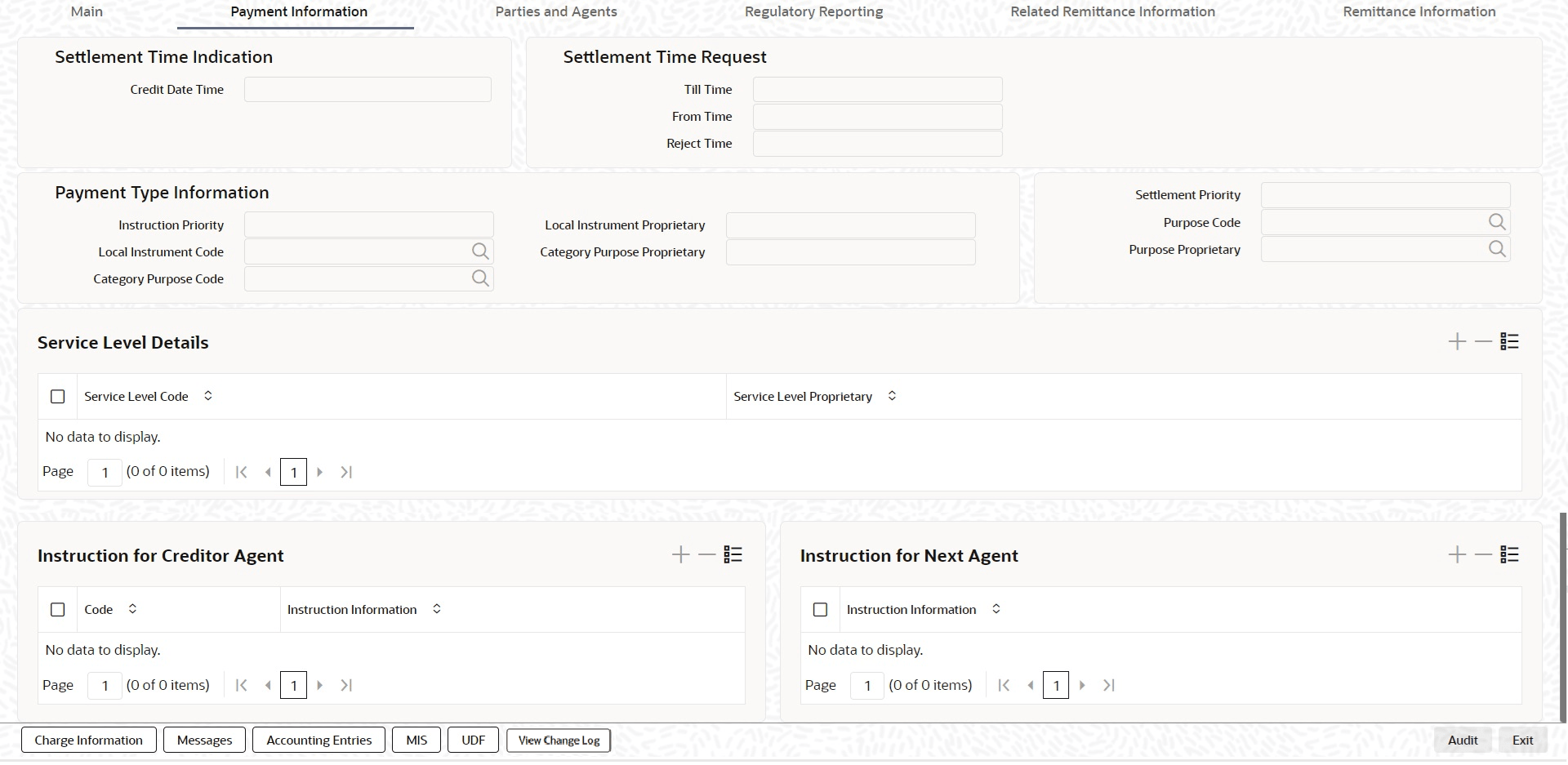Select all rows in Instruction for Creditor Agent
Image resolution: width=1568 pixels, height=765 pixels.
(58, 610)
